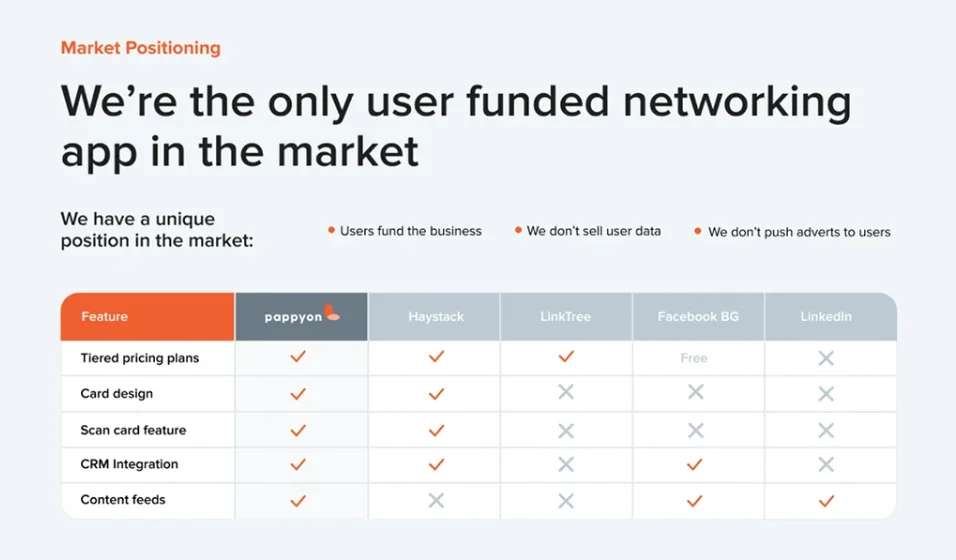The height and width of the screenshot is (560, 956).
Task: Click pappyon's Content feeds checkmark
Action: pos(297,500)
